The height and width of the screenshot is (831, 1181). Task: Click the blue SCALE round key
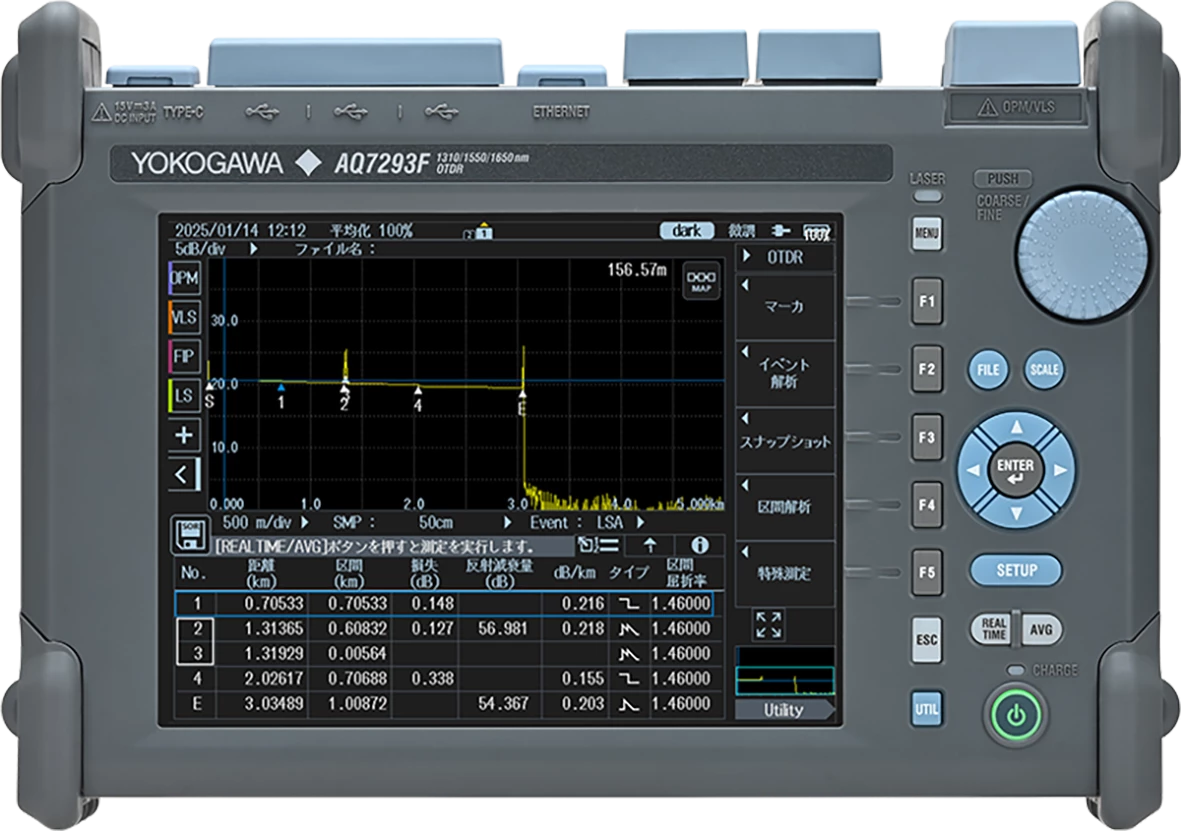point(1045,370)
